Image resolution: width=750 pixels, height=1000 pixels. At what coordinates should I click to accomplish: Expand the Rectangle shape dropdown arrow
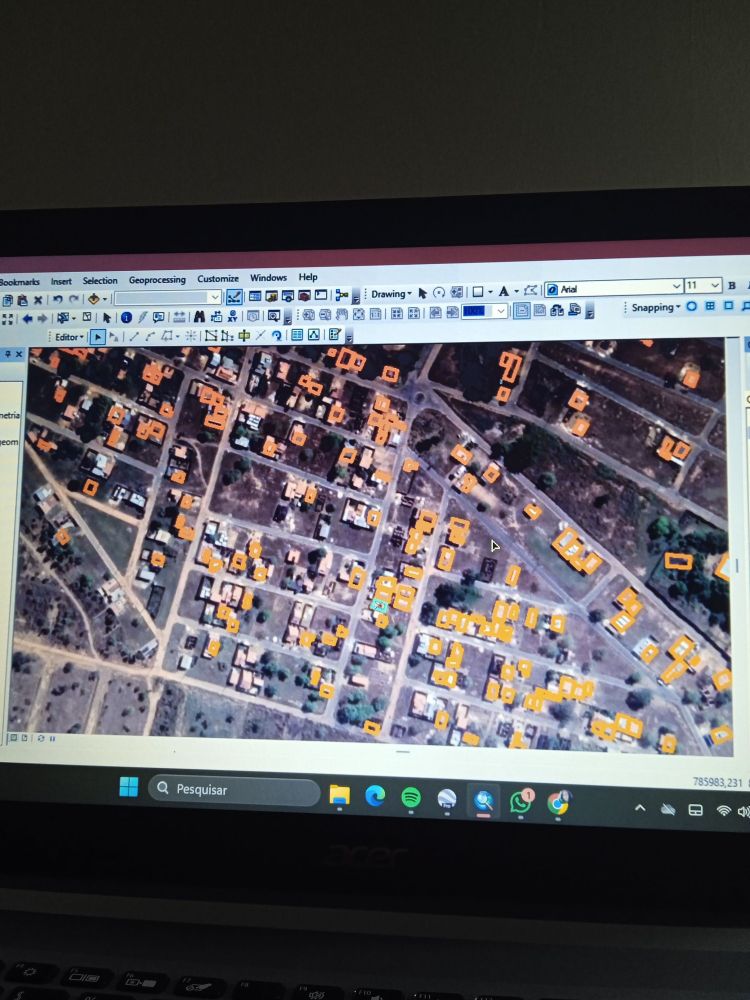490,292
